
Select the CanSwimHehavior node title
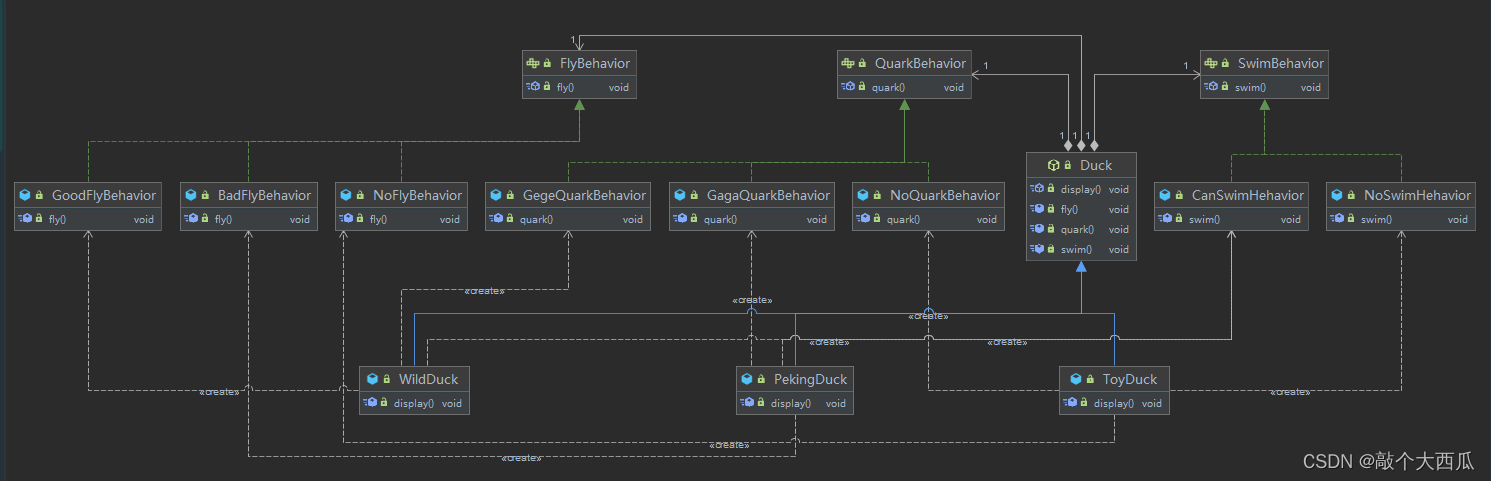click(x=1248, y=195)
